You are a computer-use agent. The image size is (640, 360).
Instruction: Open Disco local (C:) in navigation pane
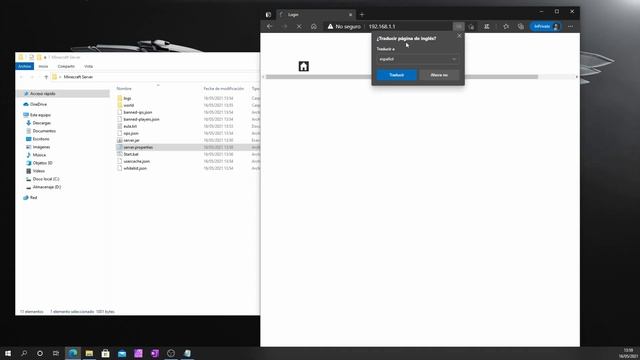point(46,179)
